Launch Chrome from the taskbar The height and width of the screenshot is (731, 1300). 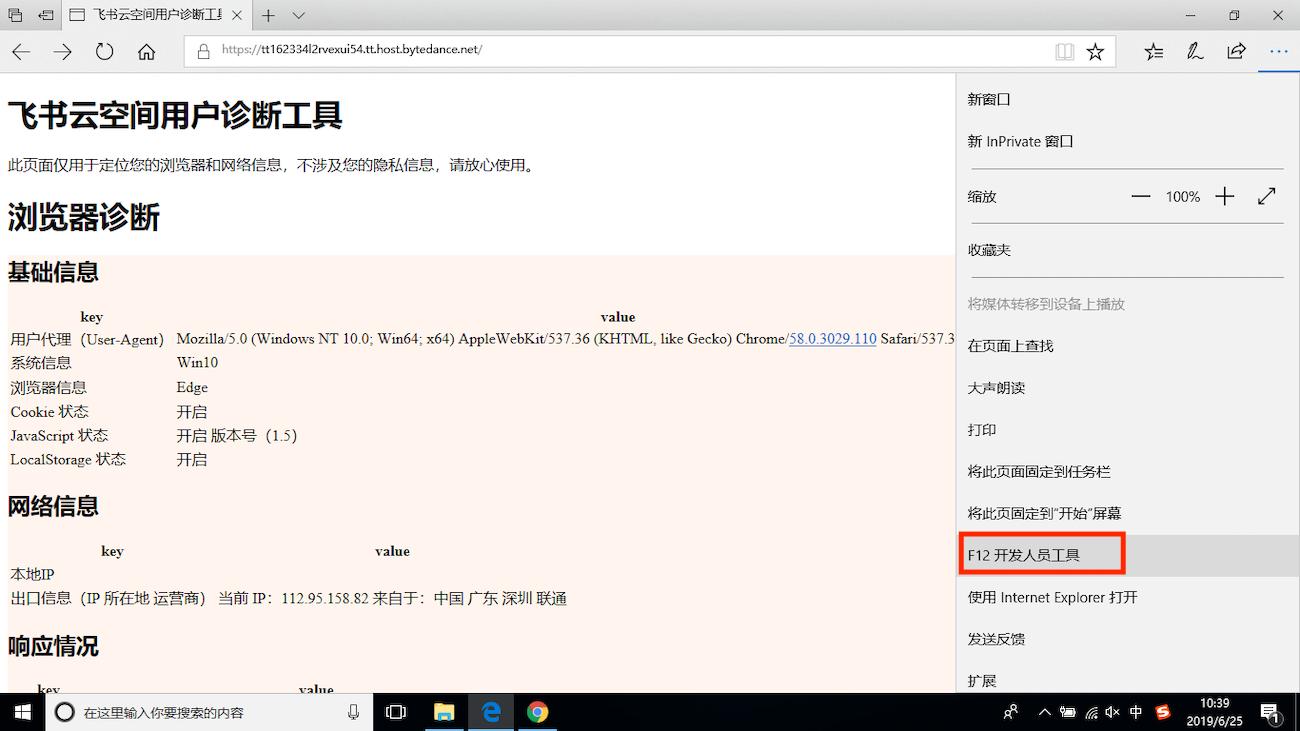point(538,712)
